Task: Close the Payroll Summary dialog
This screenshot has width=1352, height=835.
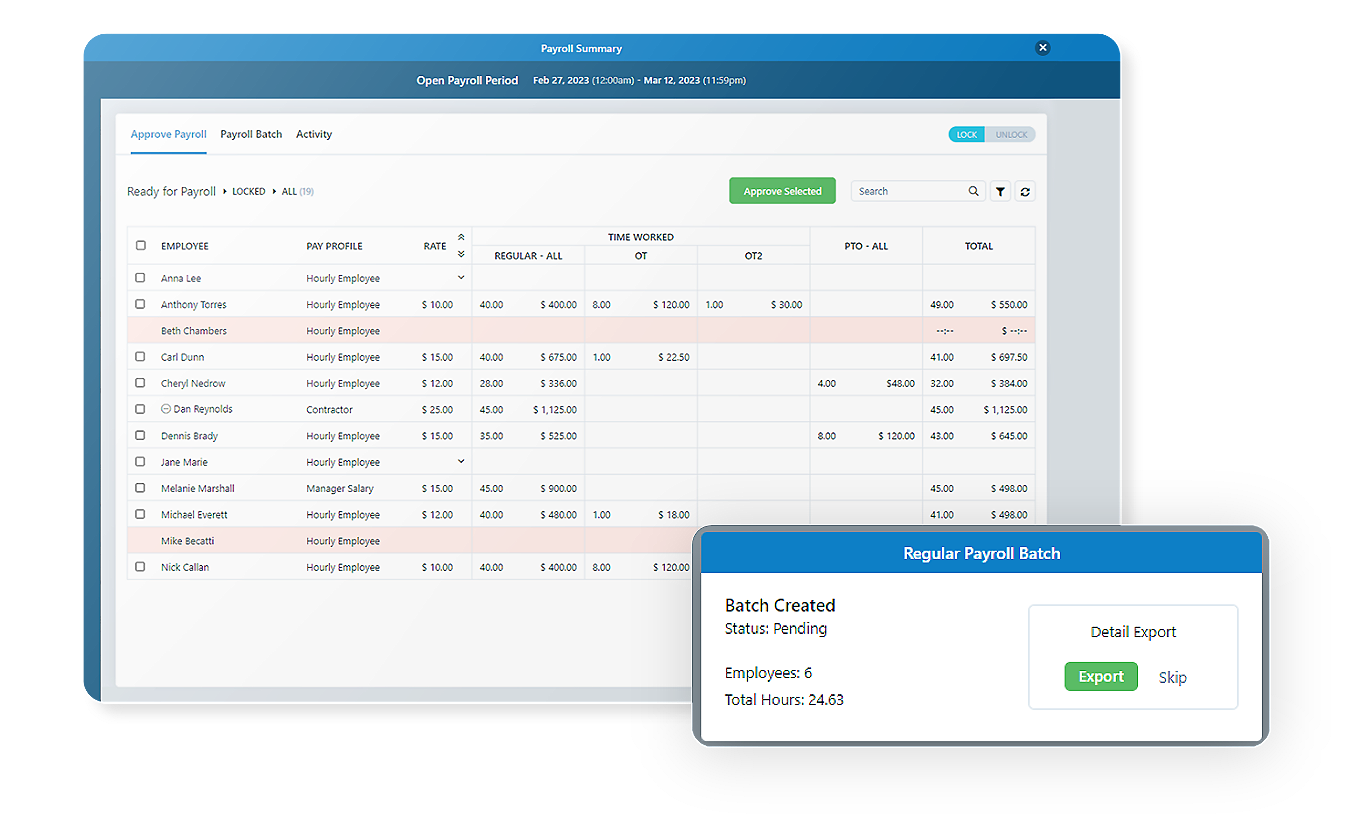Action: [x=1043, y=47]
